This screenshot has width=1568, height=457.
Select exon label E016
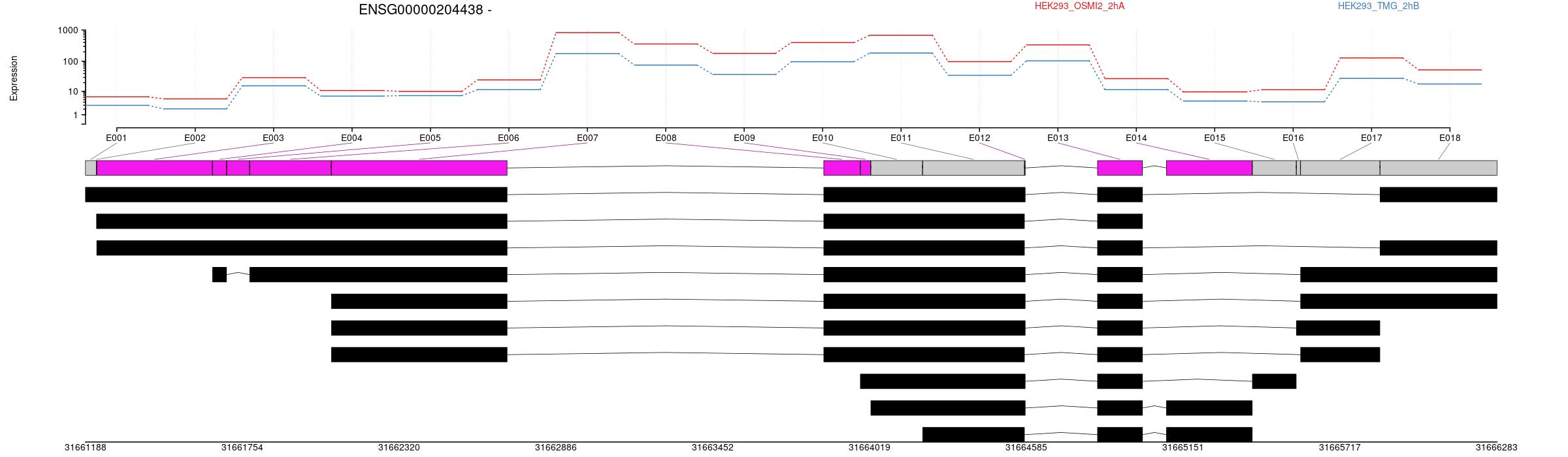point(1293,138)
